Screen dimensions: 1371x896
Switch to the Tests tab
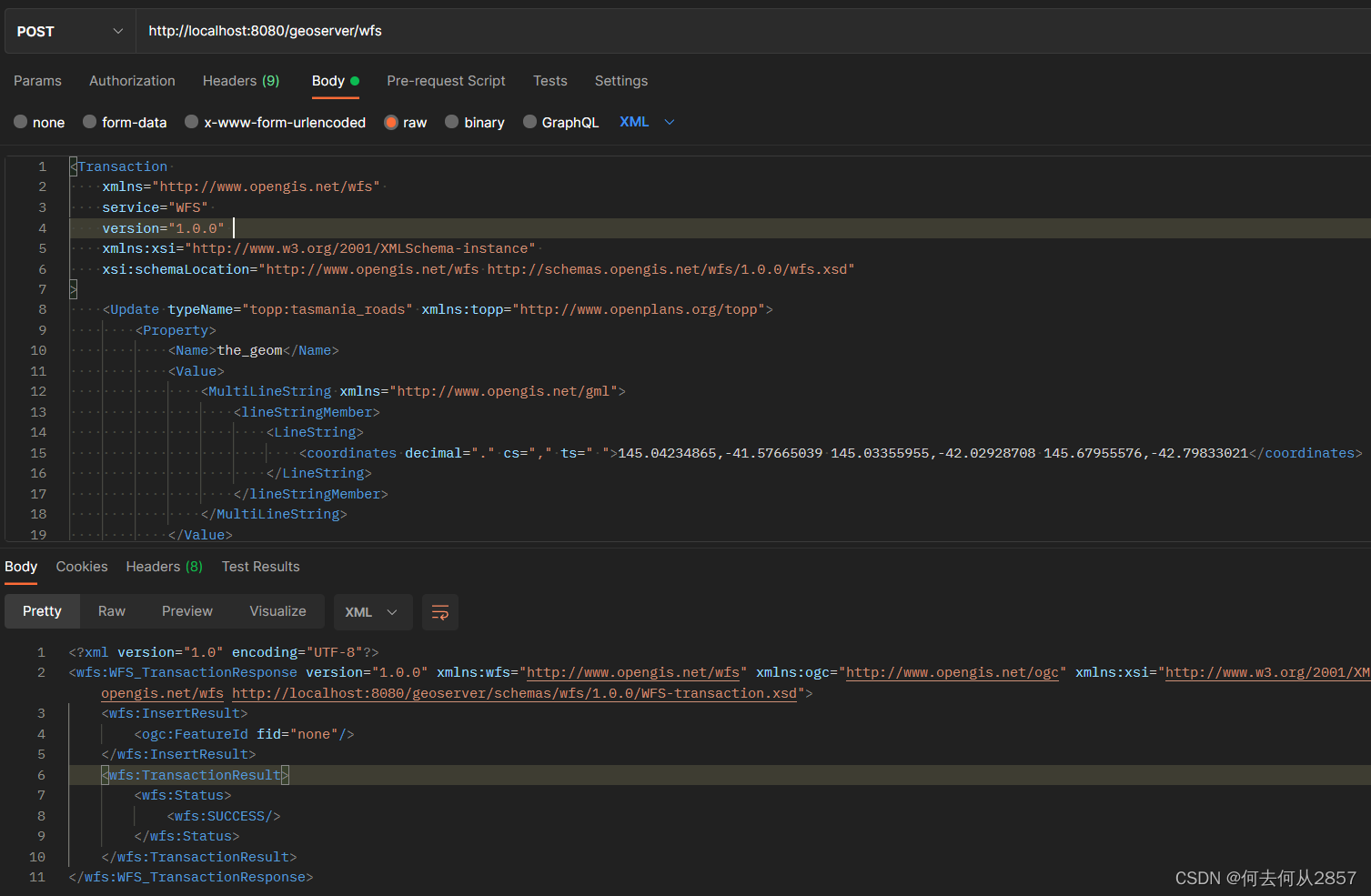pos(549,81)
